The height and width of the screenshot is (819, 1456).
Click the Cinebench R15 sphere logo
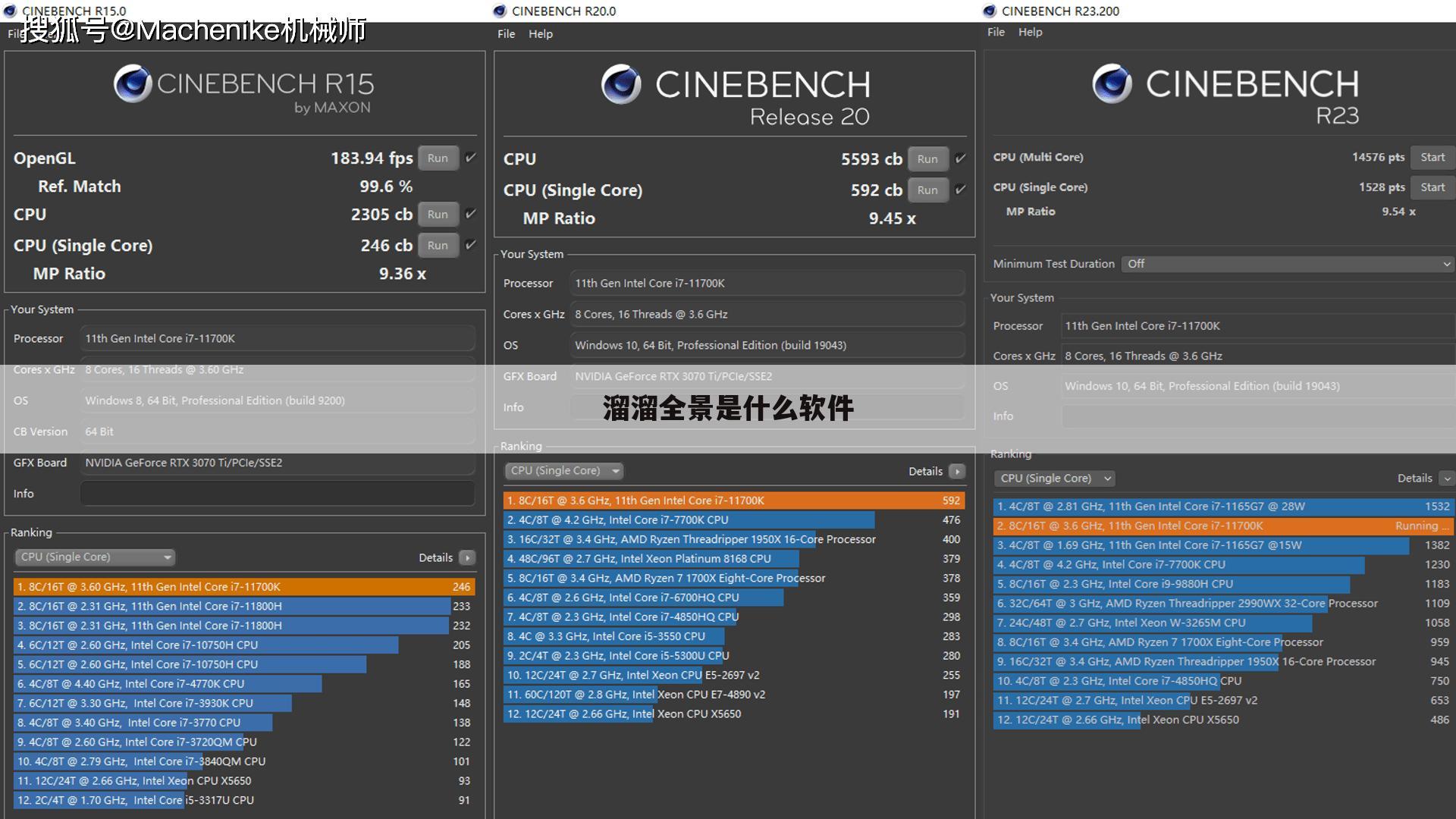coord(133,83)
